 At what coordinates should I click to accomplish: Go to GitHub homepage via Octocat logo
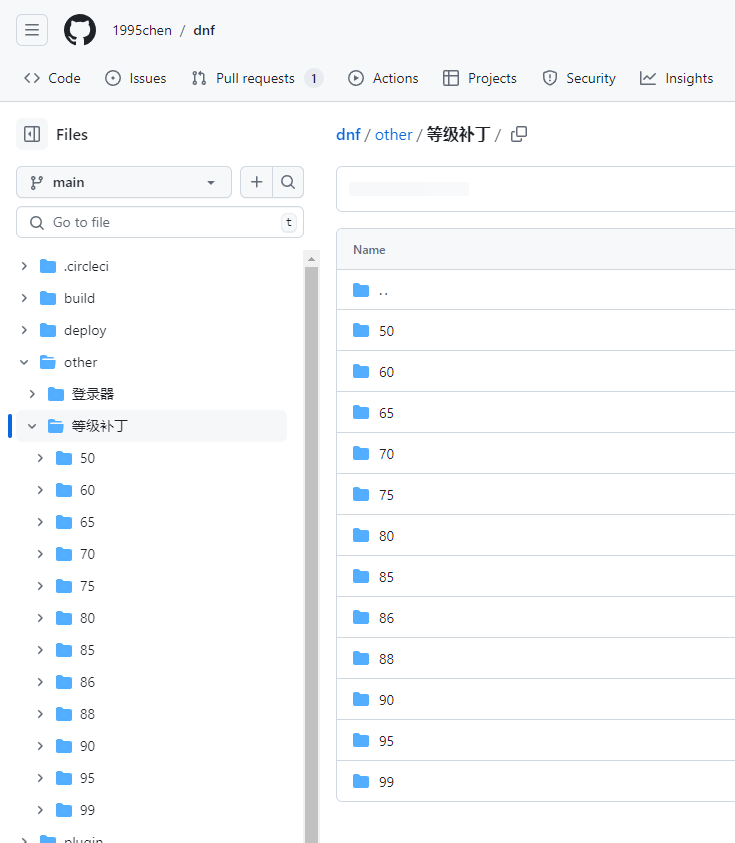click(x=80, y=30)
